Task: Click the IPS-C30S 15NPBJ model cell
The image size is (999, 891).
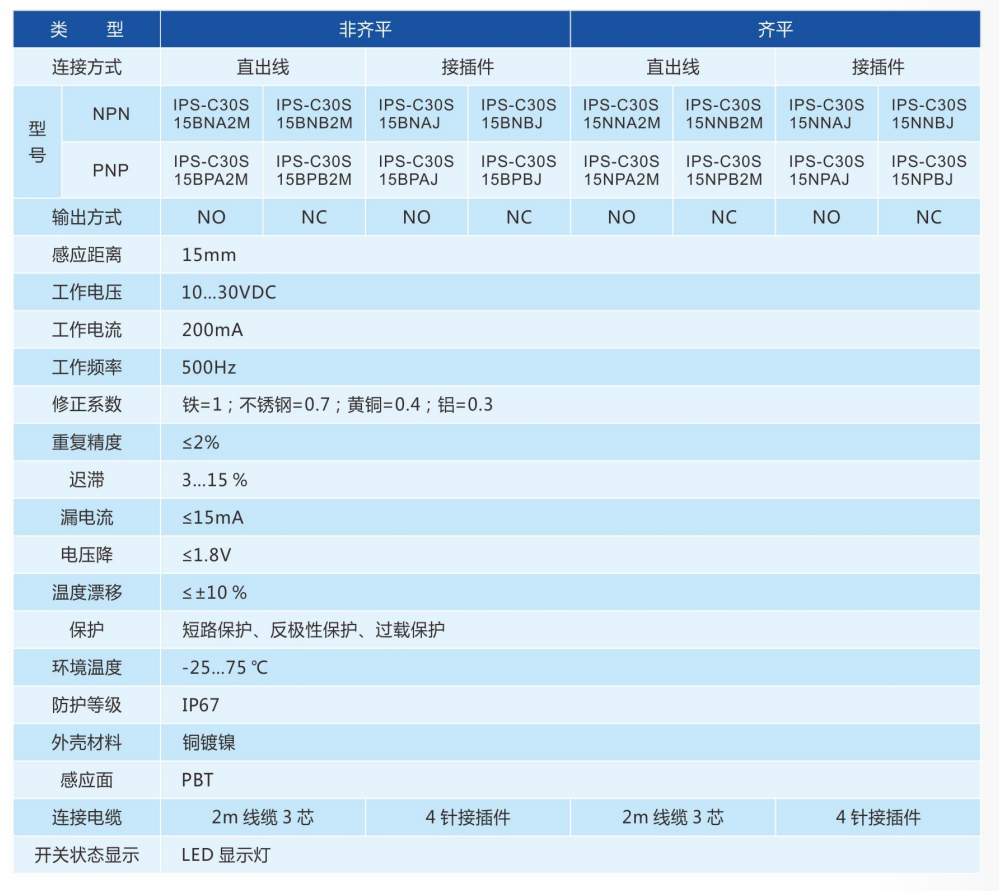Action: click(928, 170)
